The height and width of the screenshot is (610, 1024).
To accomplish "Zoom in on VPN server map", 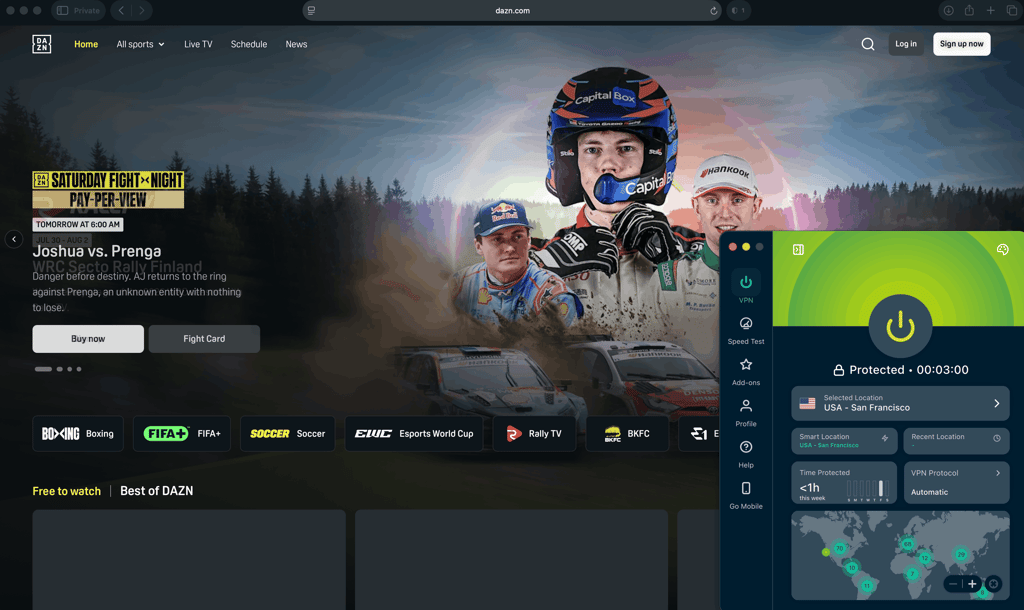I will click(x=972, y=584).
